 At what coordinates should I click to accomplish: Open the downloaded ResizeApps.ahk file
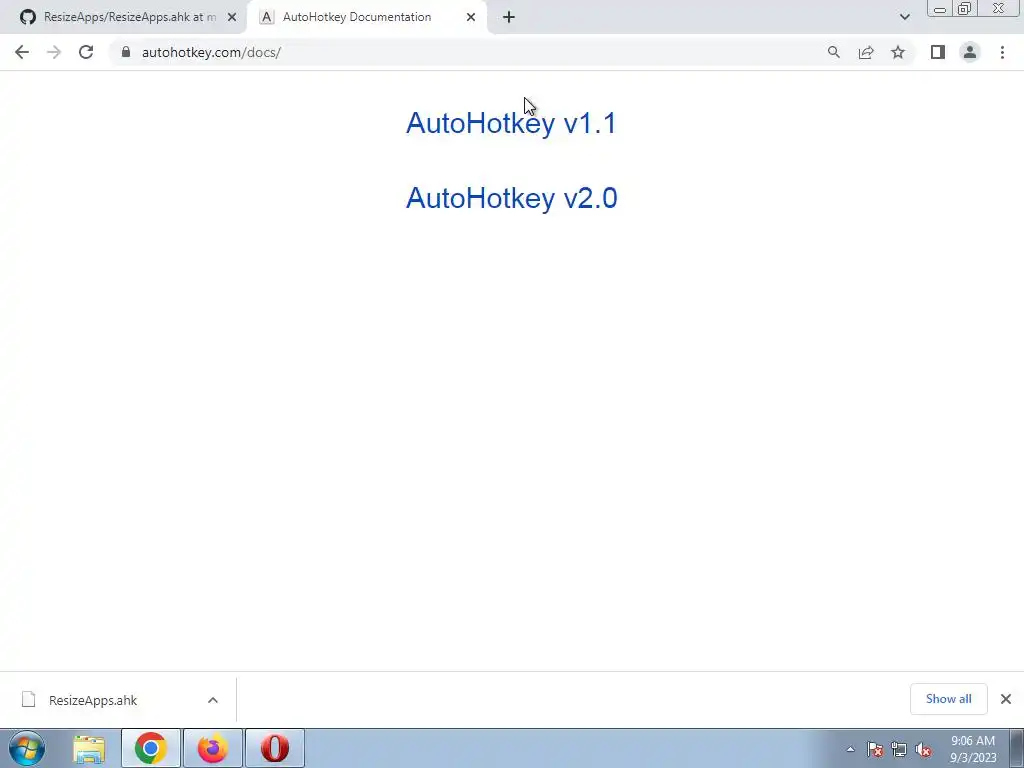point(93,700)
